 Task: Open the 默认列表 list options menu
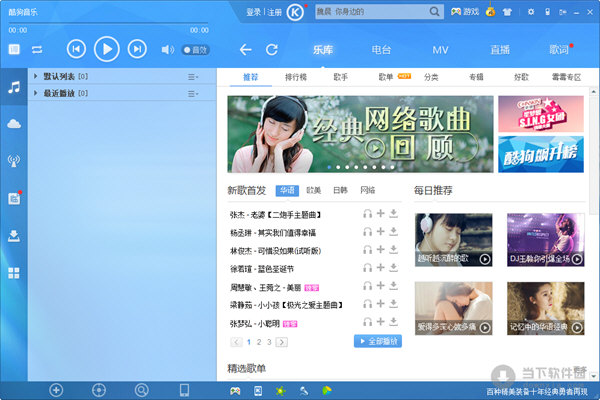pyautogui.click(x=193, y=77)
